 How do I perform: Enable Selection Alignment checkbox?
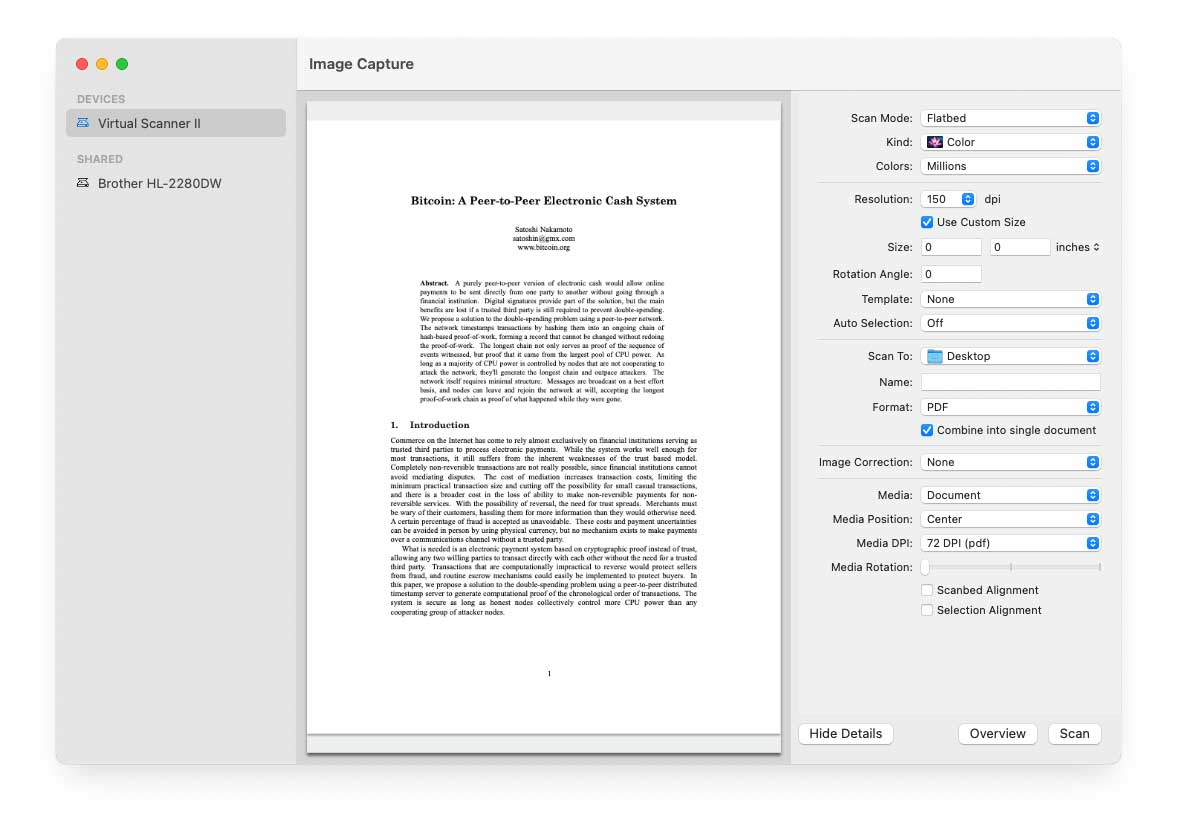[x=927, y=610]
